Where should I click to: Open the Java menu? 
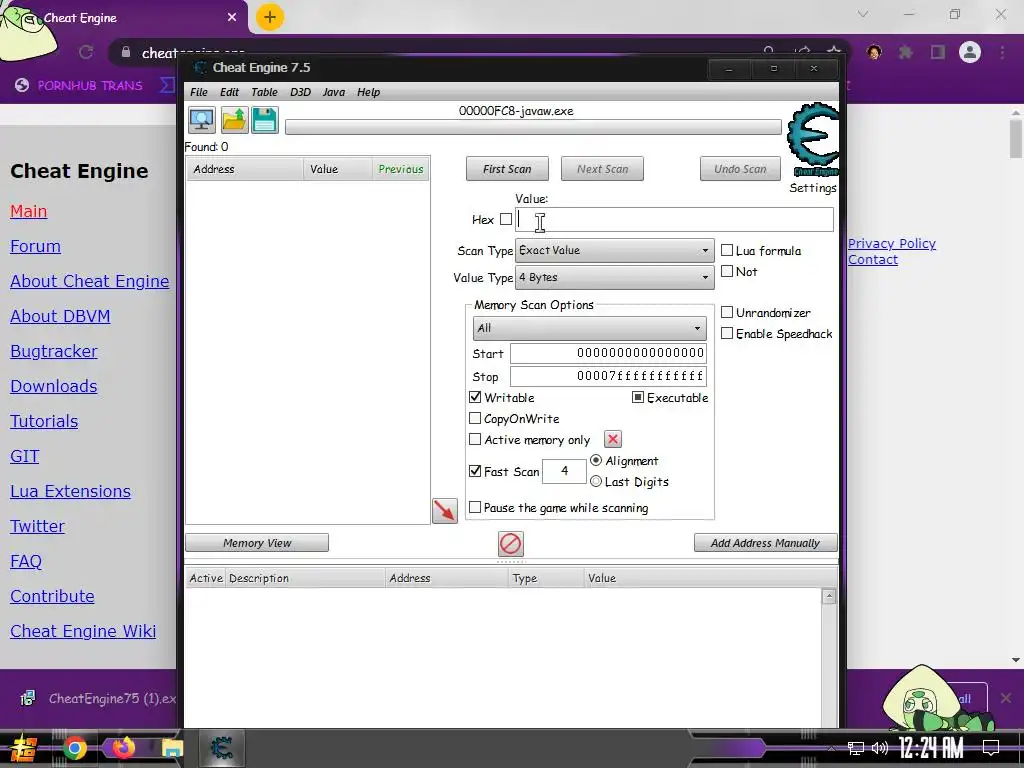click(334, 92)
